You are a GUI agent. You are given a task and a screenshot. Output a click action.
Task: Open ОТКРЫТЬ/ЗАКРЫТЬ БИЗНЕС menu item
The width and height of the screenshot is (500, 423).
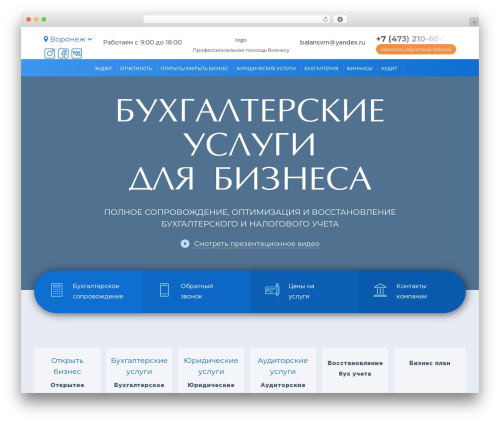pyautogui.click(x=194, y=68)
